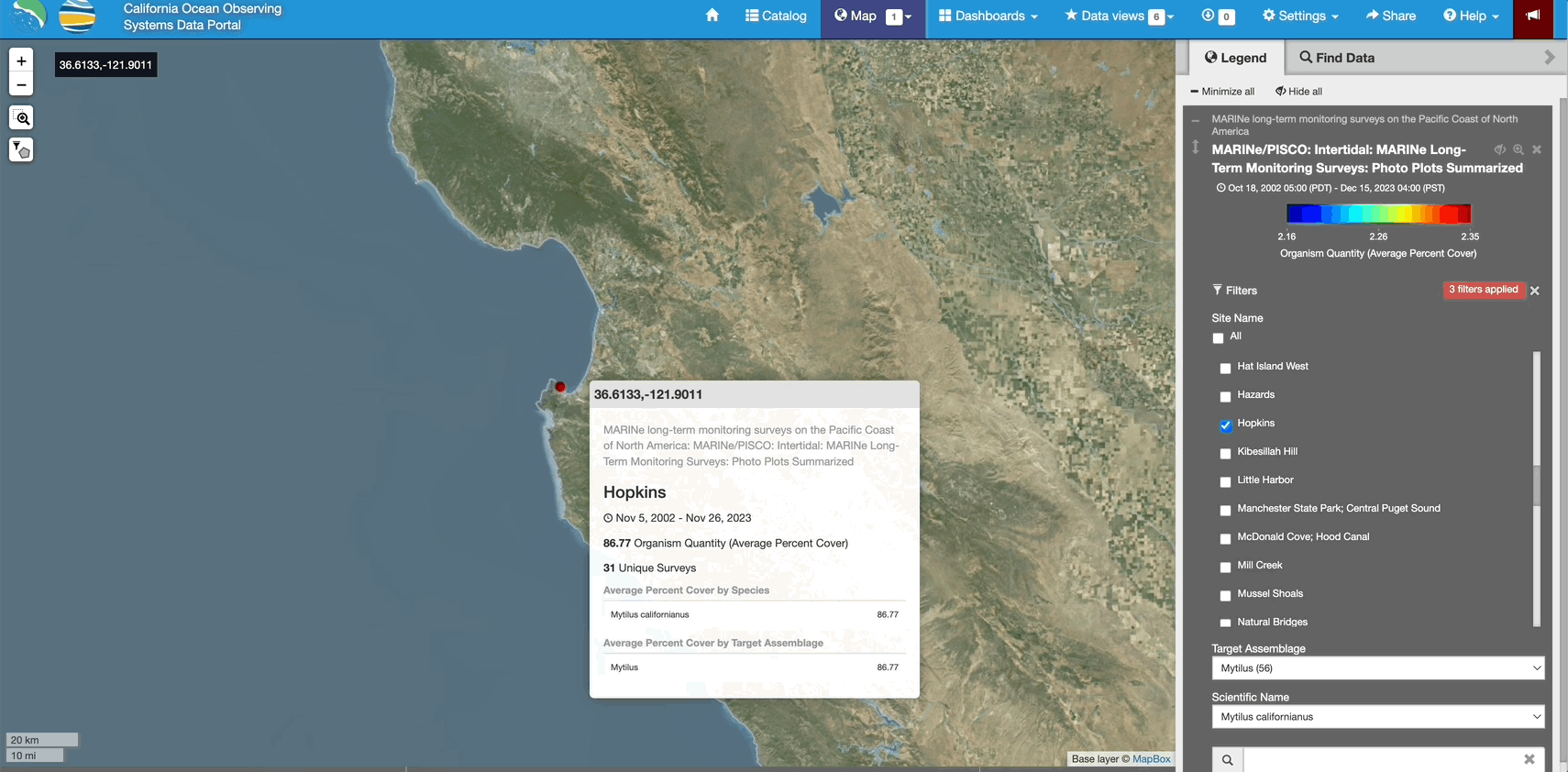Check McDonald Cove; Hood Canal site
Screen dimensions: 1568x772
point(1225,538)
